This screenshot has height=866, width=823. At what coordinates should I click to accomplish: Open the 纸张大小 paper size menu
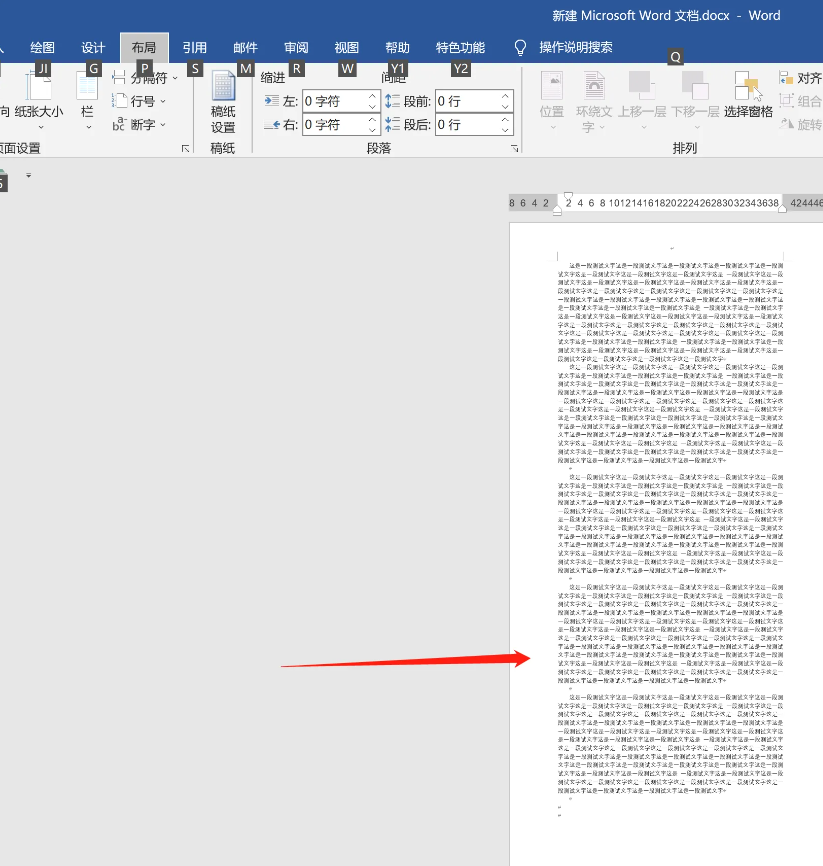(39, 102)
